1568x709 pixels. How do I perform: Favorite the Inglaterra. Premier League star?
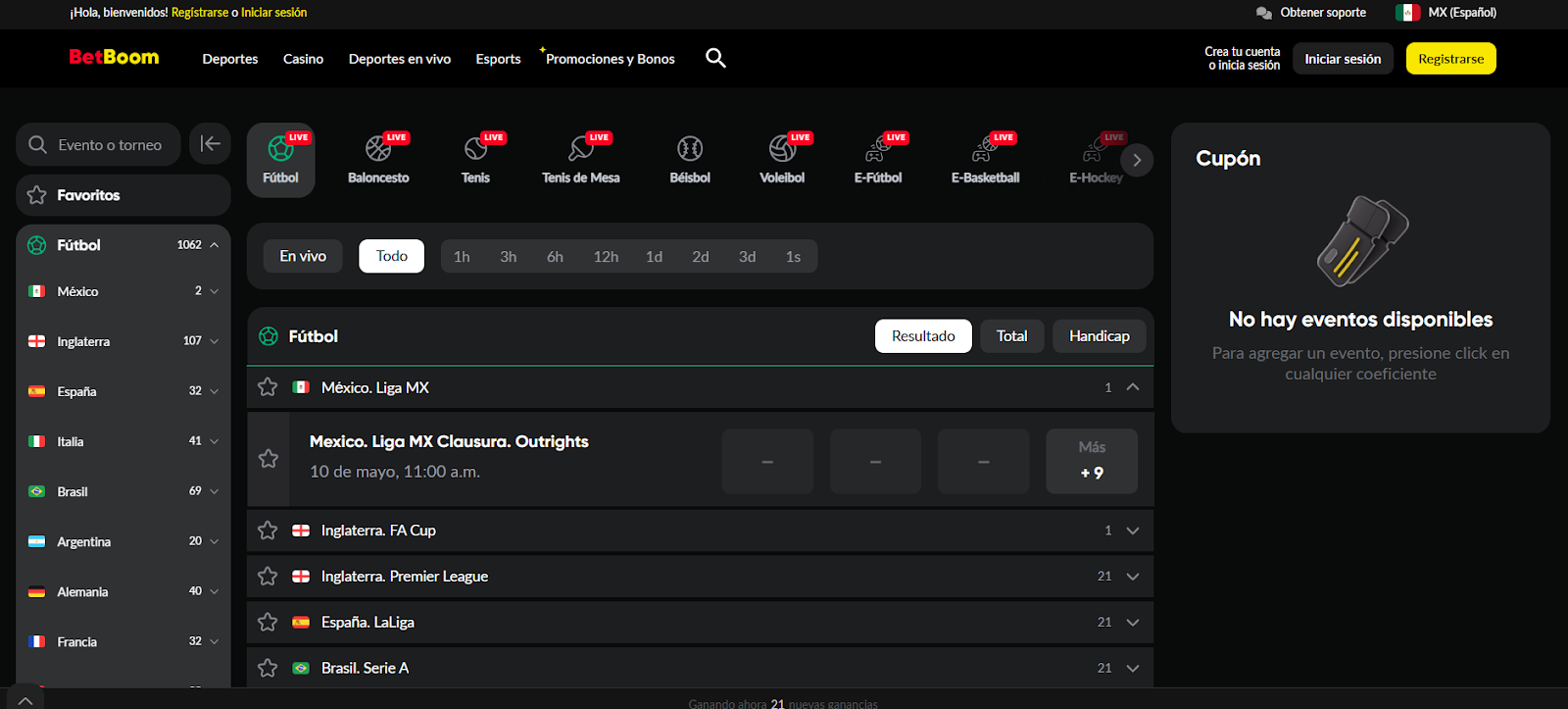coord(268,577)
